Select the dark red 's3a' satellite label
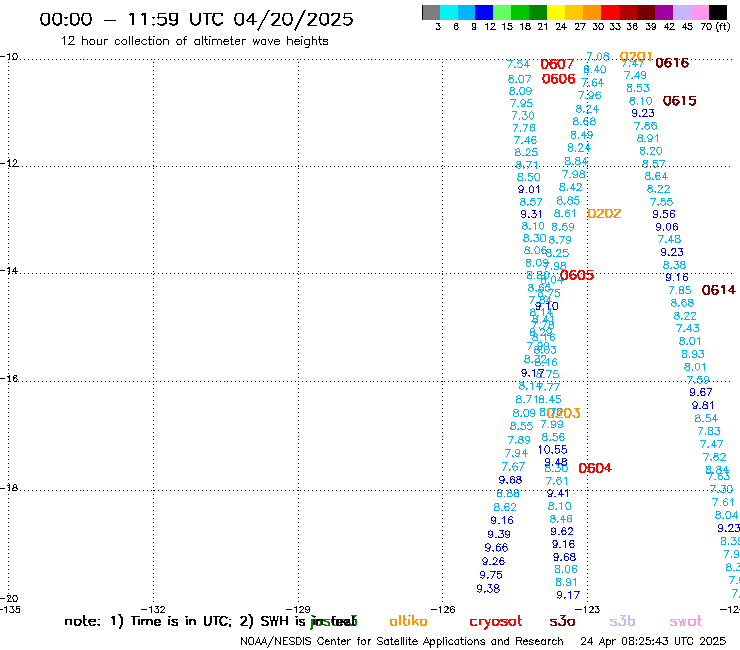This screenshot has width=740, height=650. pyautogui.click(x=562, y=621)
